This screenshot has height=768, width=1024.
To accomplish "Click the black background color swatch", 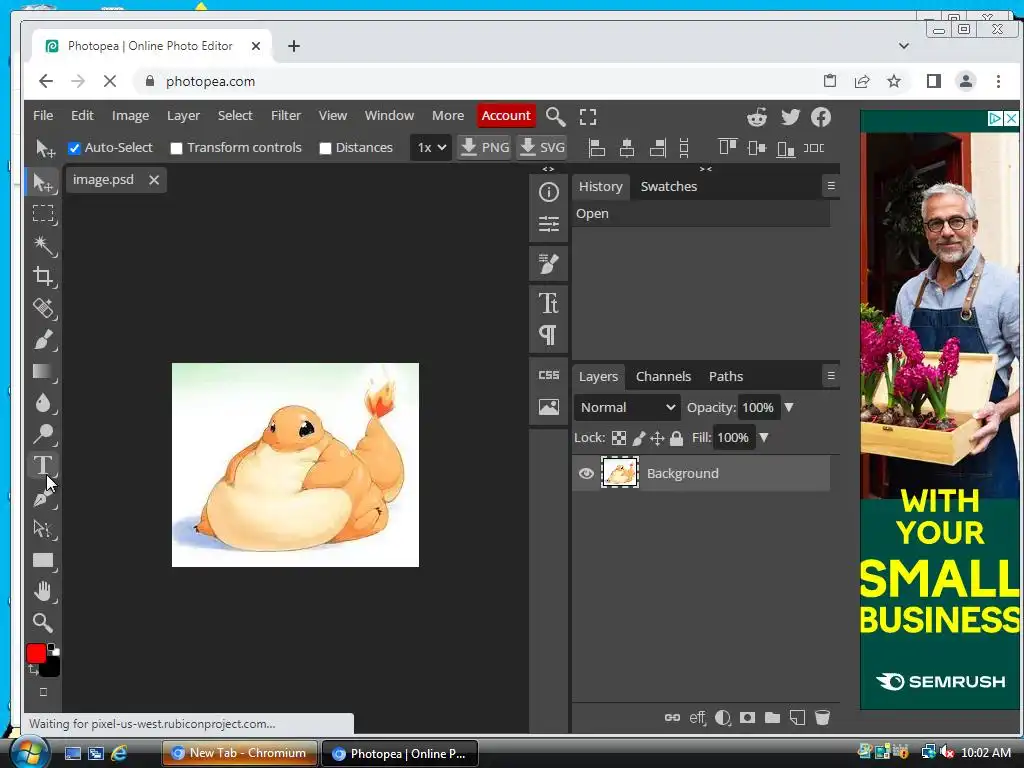I will point(52,669).
